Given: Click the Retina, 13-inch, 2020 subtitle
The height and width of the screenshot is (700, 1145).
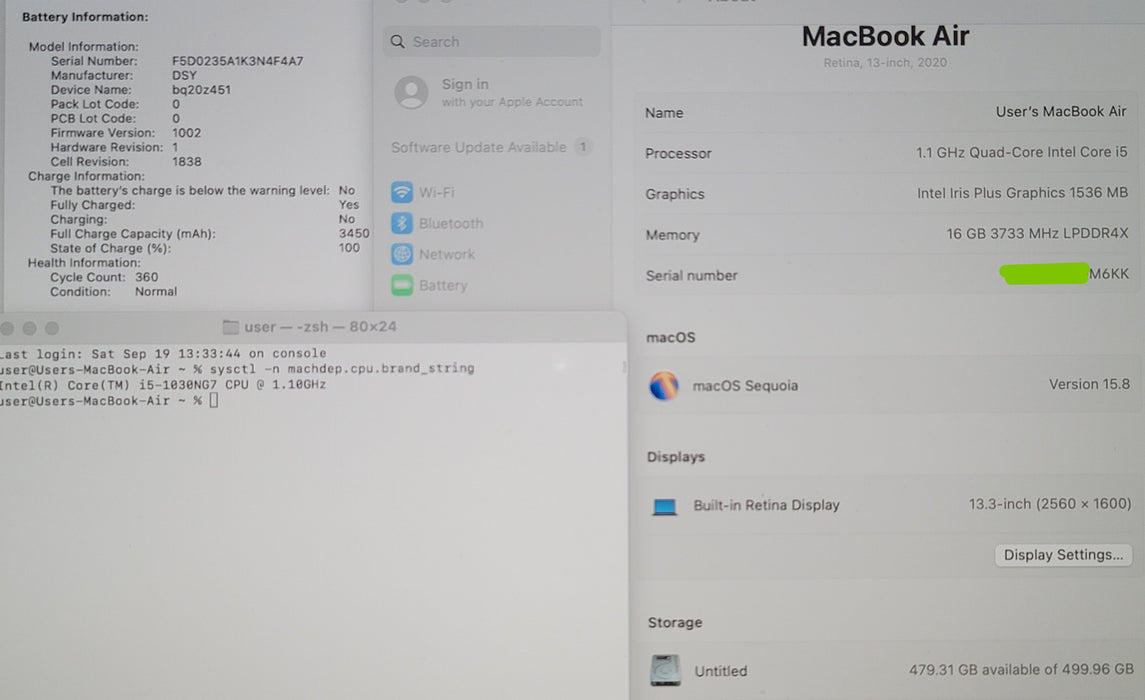Looking at the screenshot, I should (885, 63).
